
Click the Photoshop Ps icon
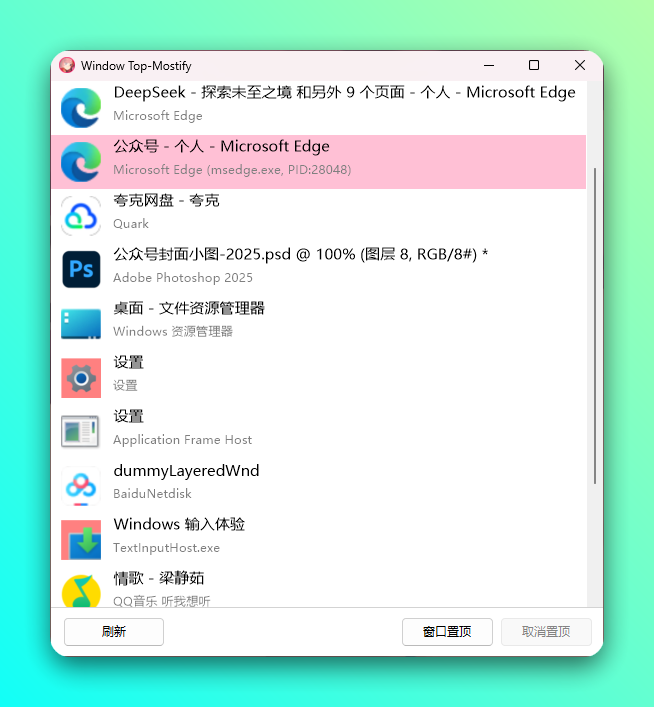pos(81,270)
